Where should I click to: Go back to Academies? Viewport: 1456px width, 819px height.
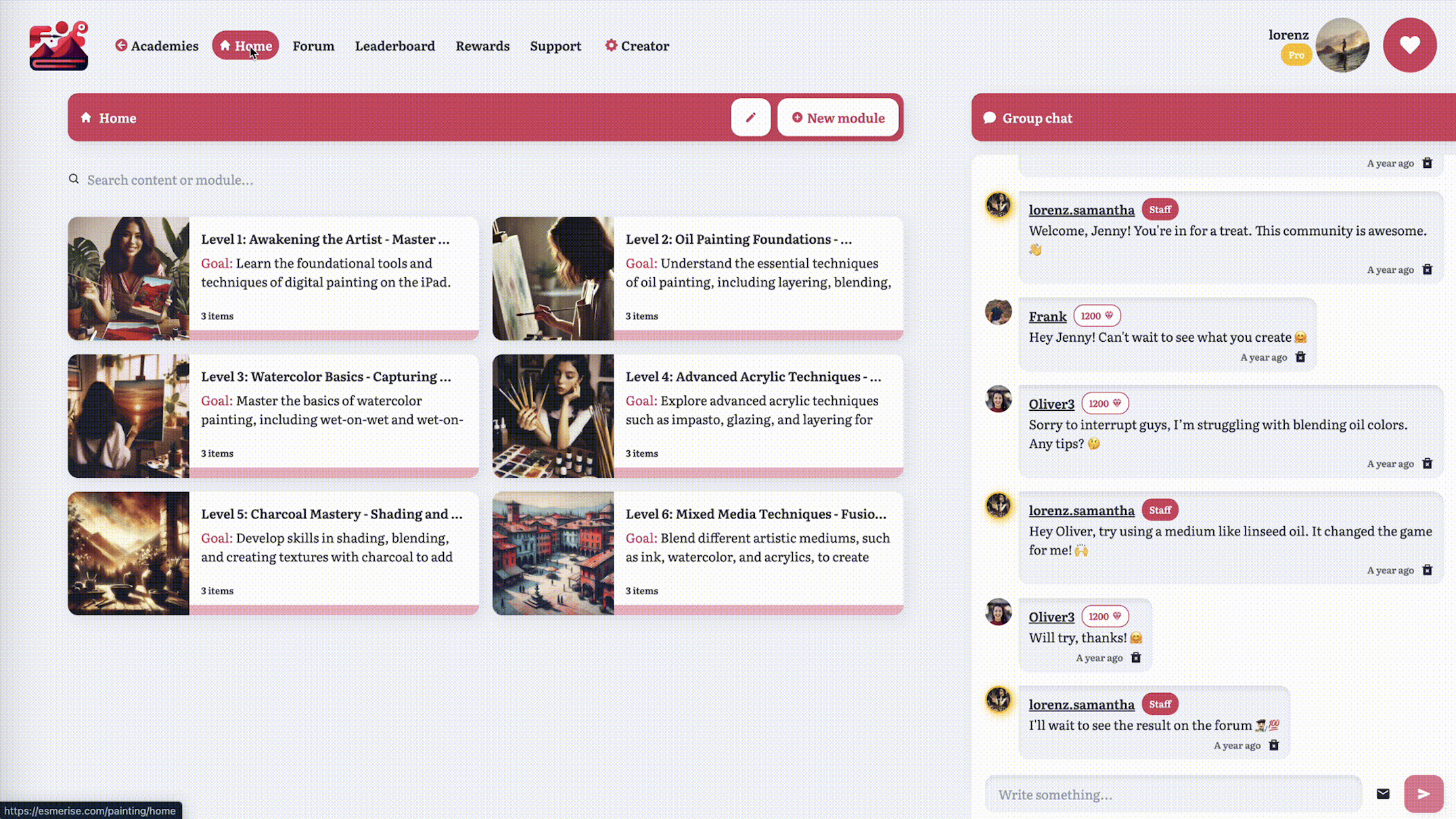157,46
